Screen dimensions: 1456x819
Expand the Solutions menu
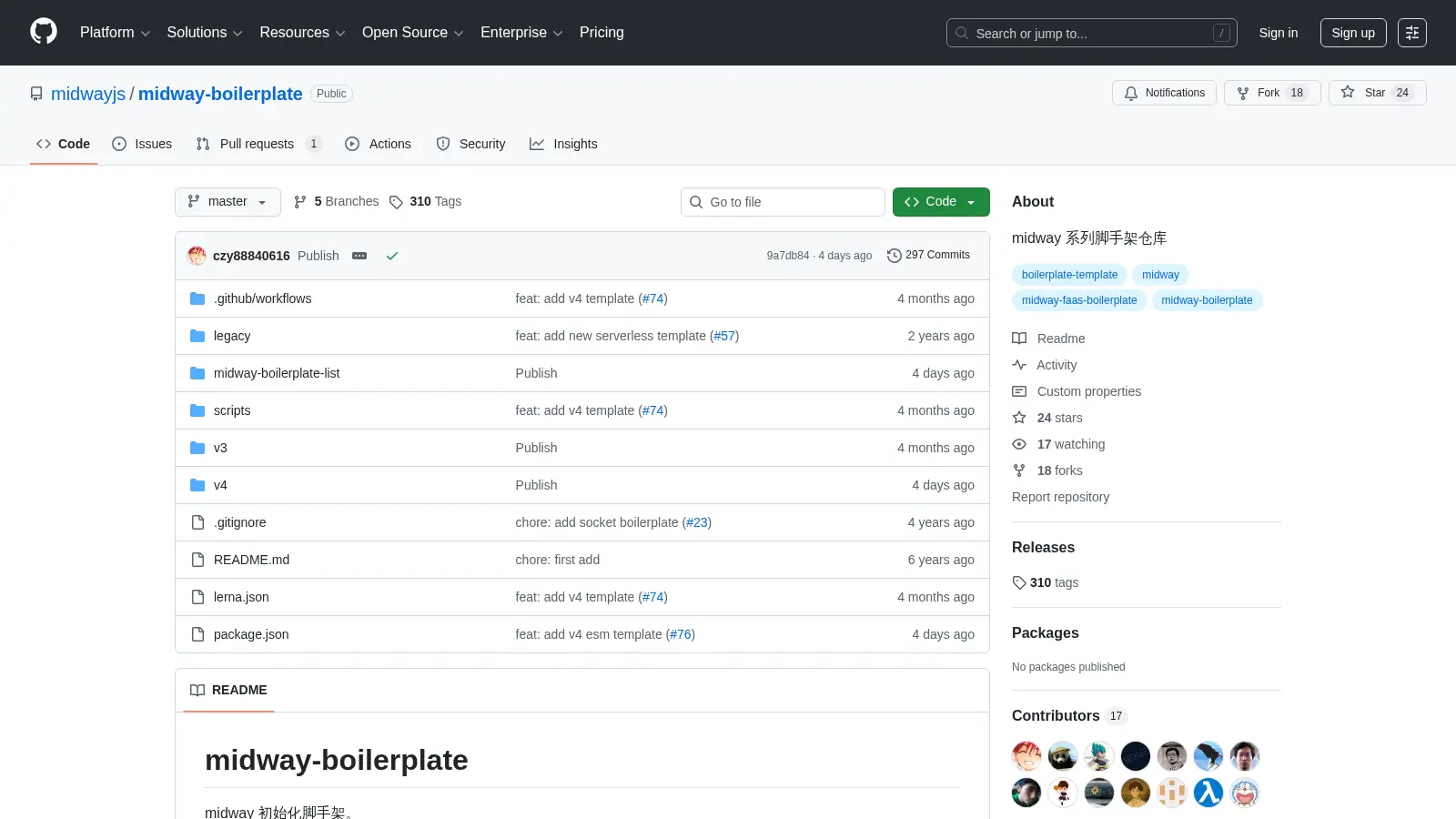(205, 33)
